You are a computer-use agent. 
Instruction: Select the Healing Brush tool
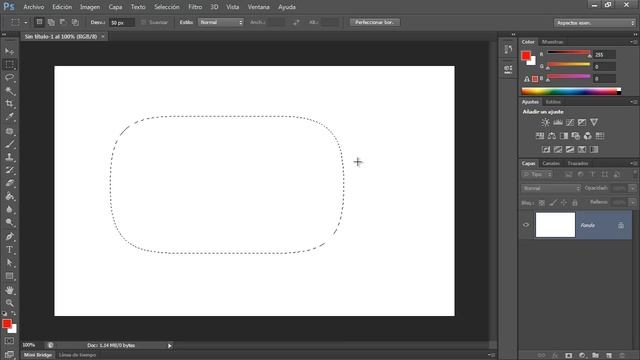coord(9,131)
